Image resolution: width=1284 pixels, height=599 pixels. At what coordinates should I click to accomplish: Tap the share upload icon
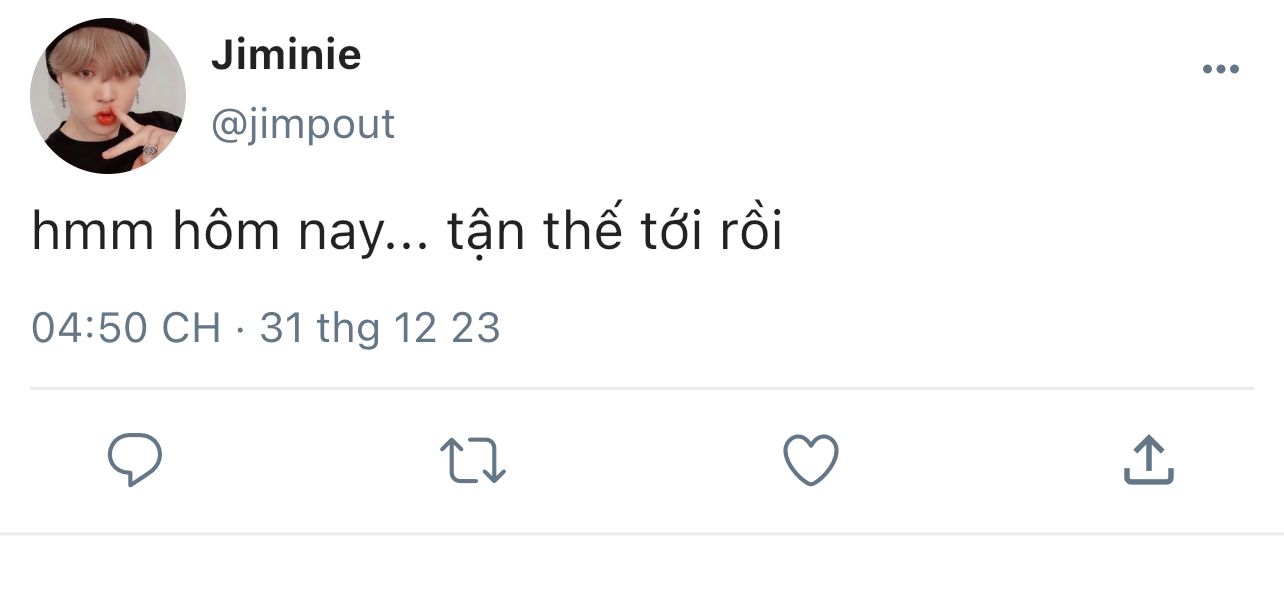pos(1148,460)
